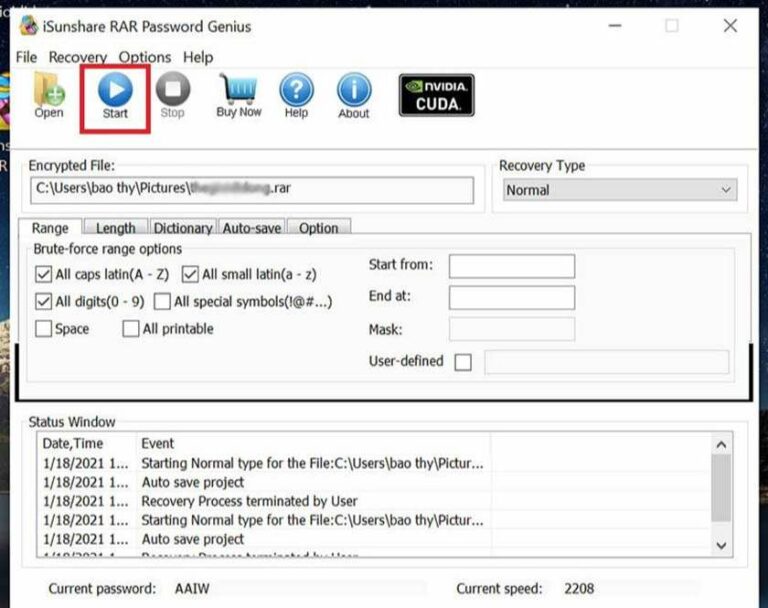Toggle All caps latin(A - Z)
The width and height of the screenshot is (768, 608).
pyautogui.click(x=43, y=274)
